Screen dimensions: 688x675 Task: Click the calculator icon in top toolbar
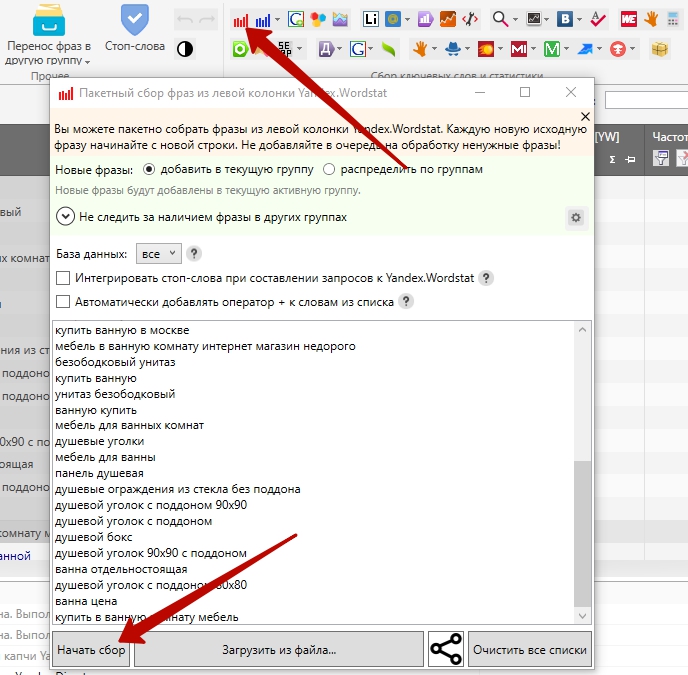click(x=673, y=19)
